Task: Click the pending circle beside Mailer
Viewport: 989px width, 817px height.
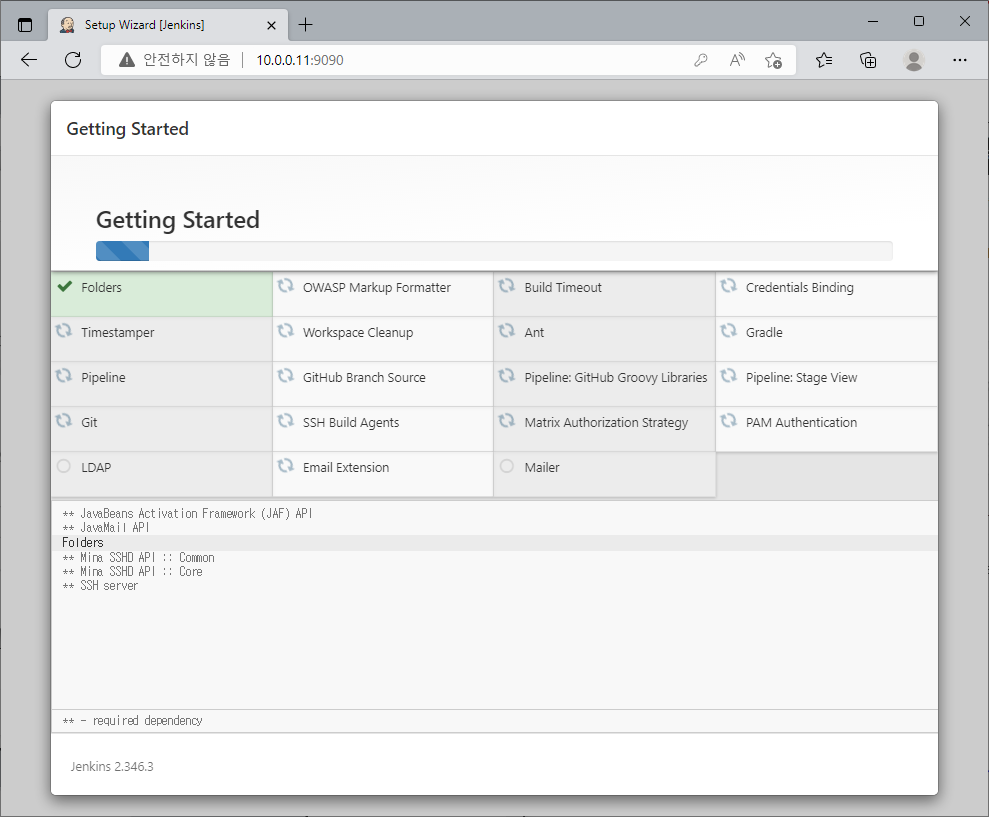Action: (x=506, y=466)
